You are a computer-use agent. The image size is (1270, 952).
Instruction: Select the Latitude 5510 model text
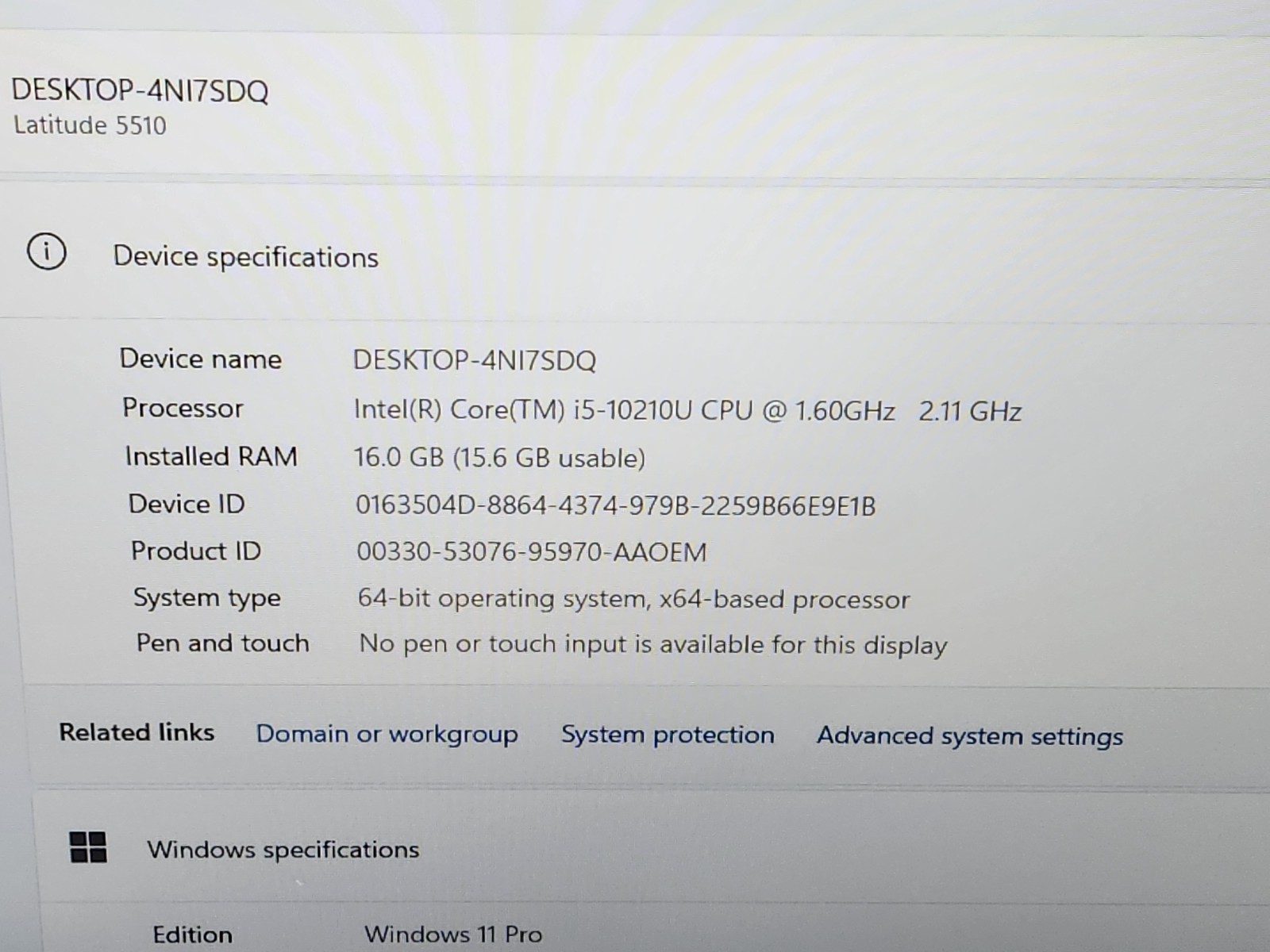[90, 125]
